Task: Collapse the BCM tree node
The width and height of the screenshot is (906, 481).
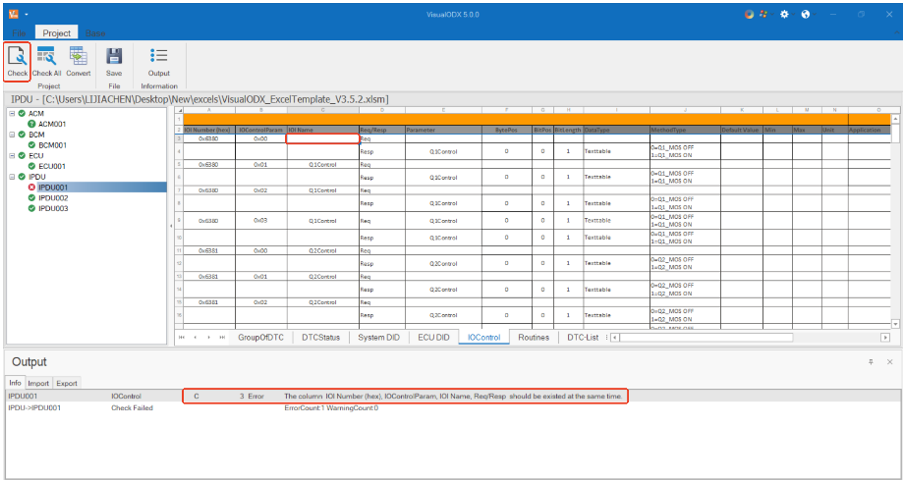Action: coord(10,134)
